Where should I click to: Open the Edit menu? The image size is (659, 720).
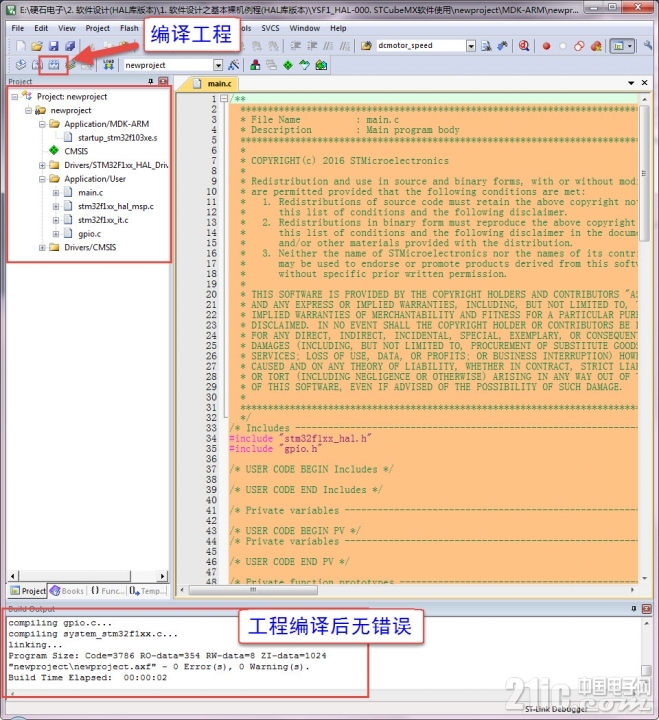[x=41, y=28]
